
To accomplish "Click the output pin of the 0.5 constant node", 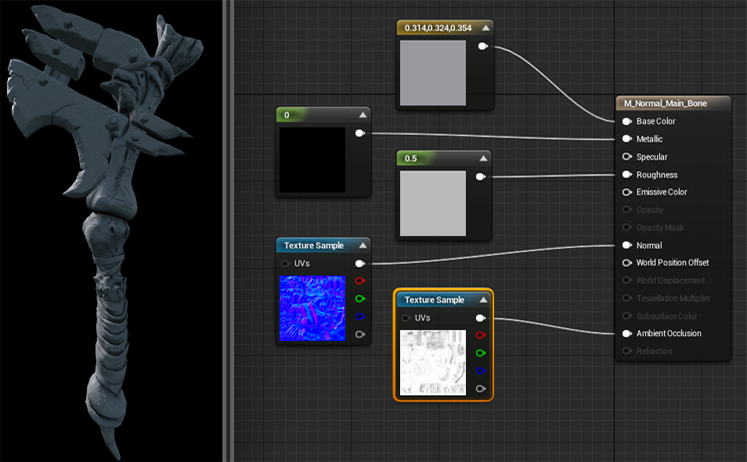I will pyautogui.click(x=481, y=177).
